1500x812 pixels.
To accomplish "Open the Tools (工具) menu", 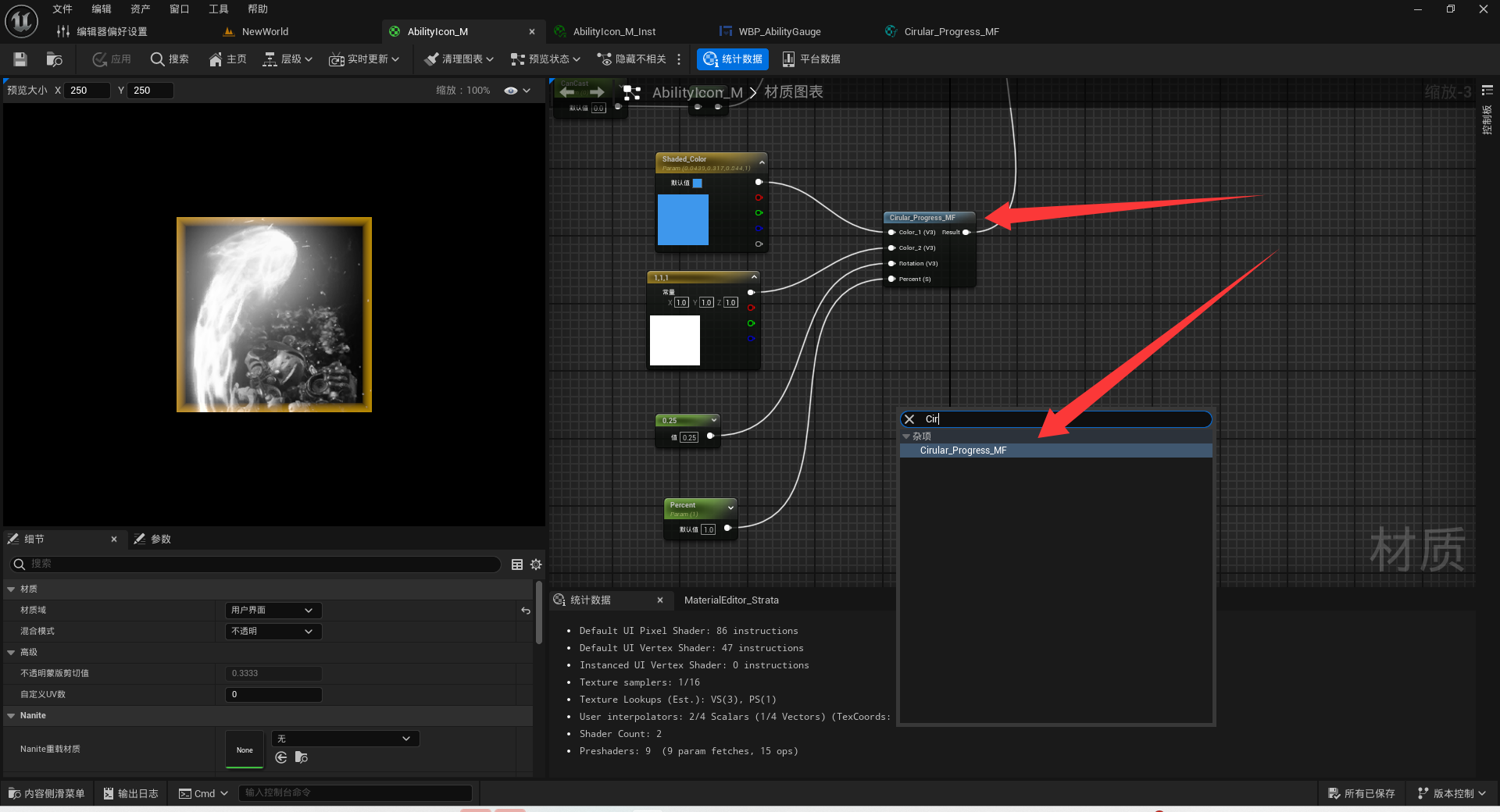I will point(219,9).
